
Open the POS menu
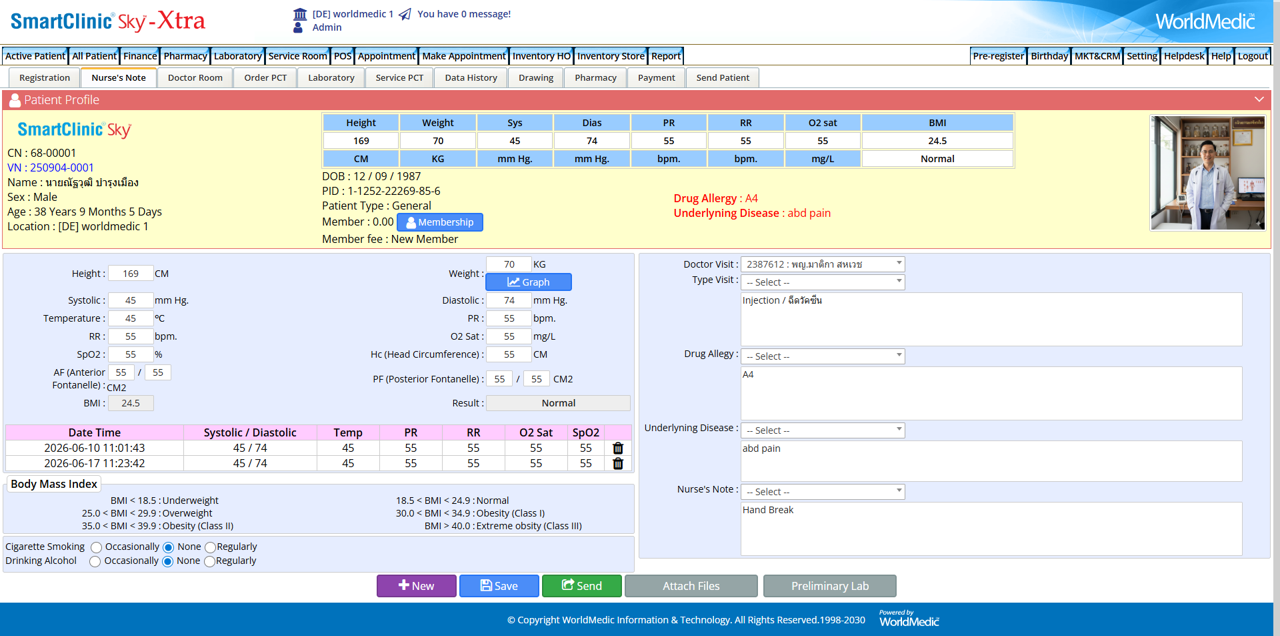pos(343,56)
